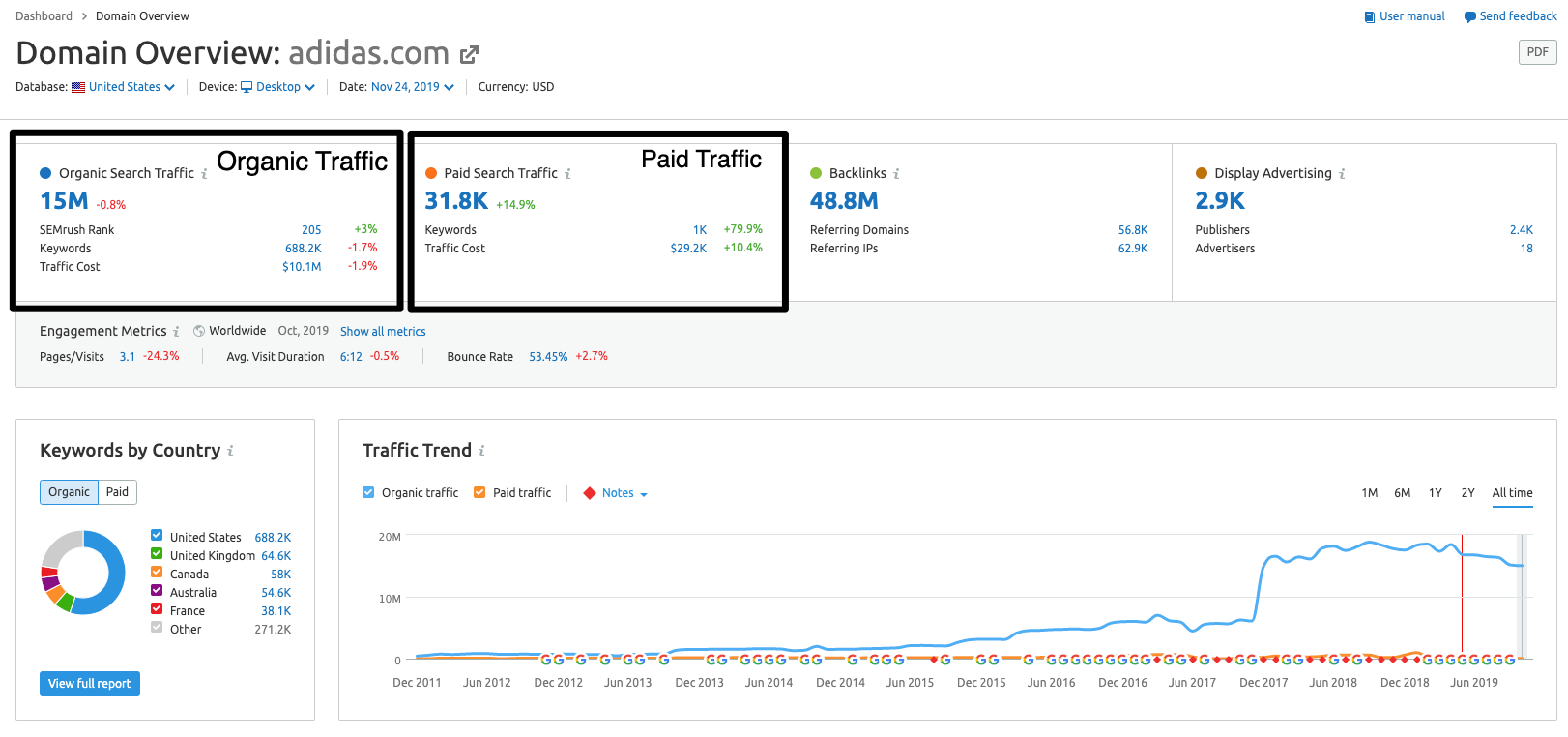Open the Nov 24, 2019 date dropdown

[412, 87]
